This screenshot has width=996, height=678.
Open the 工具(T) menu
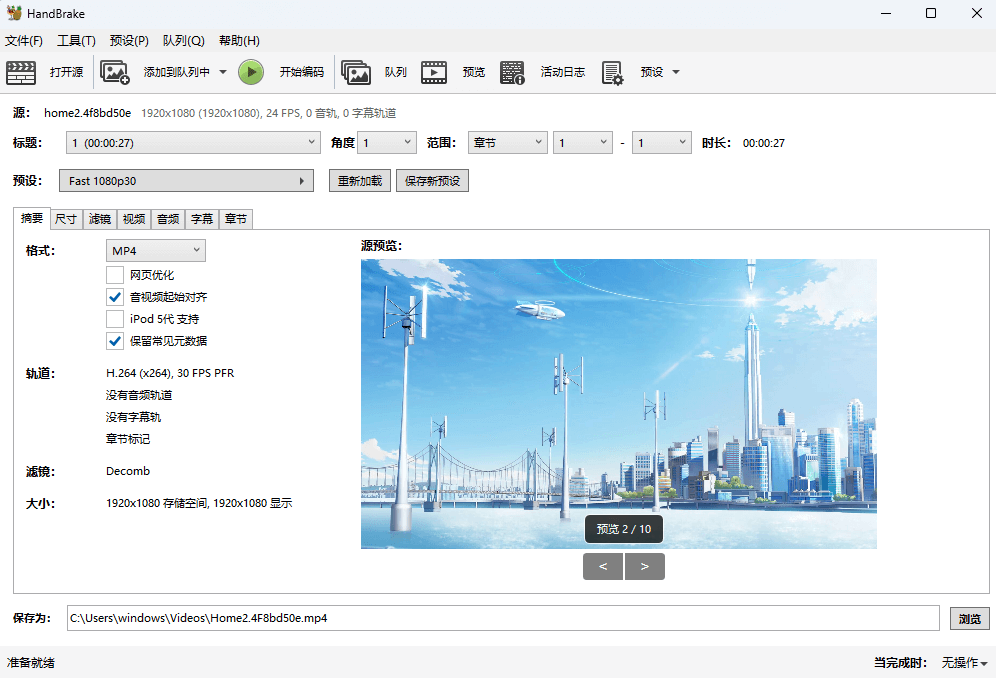click(76, 41)
